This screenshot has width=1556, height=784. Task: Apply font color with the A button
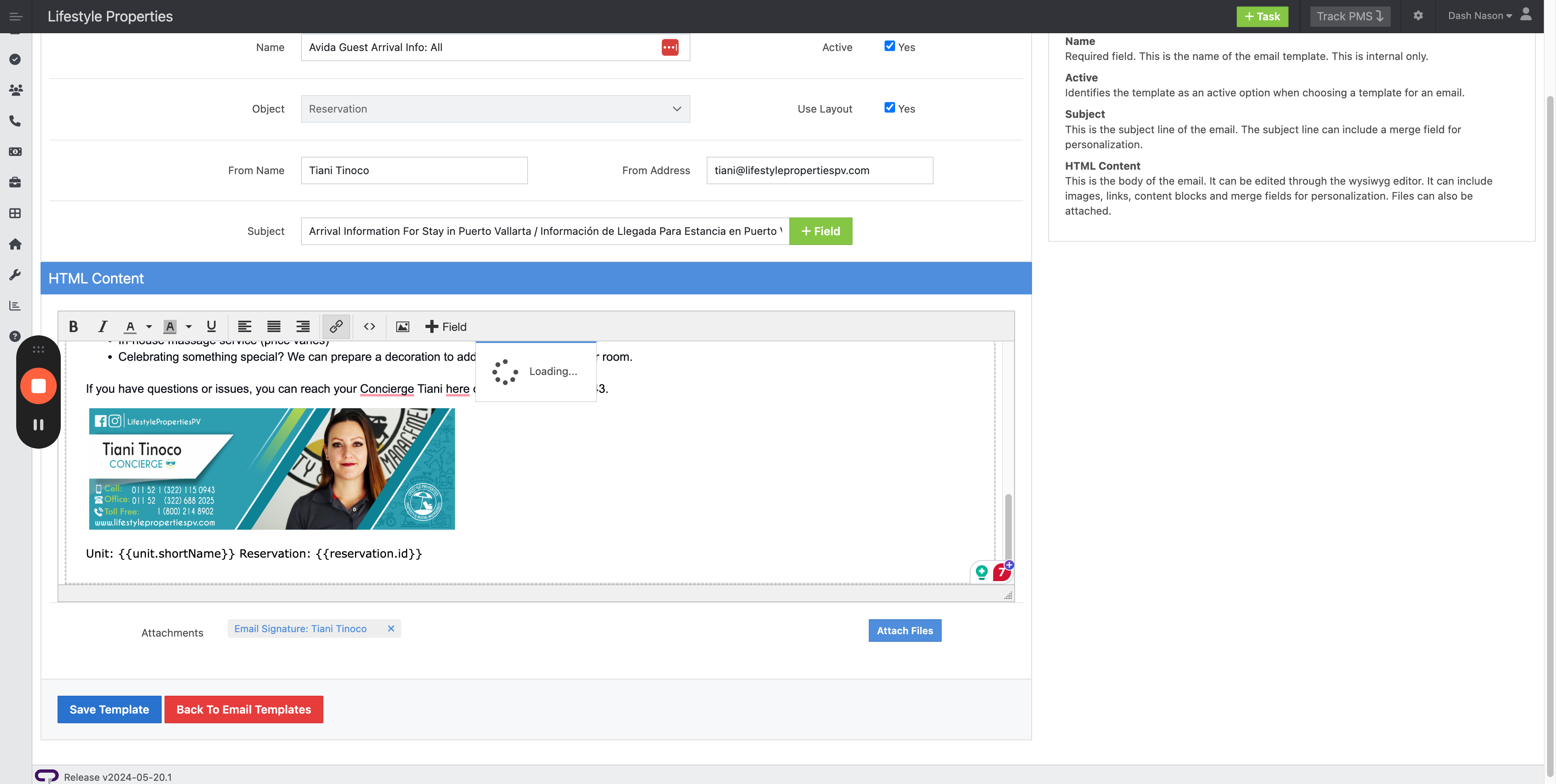130,326
